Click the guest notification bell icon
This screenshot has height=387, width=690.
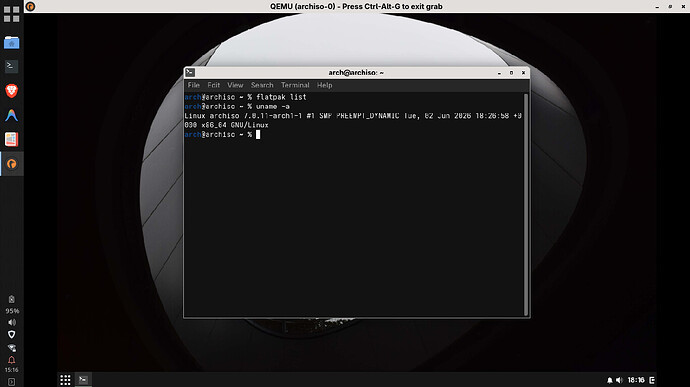click(x=609, y=380)
